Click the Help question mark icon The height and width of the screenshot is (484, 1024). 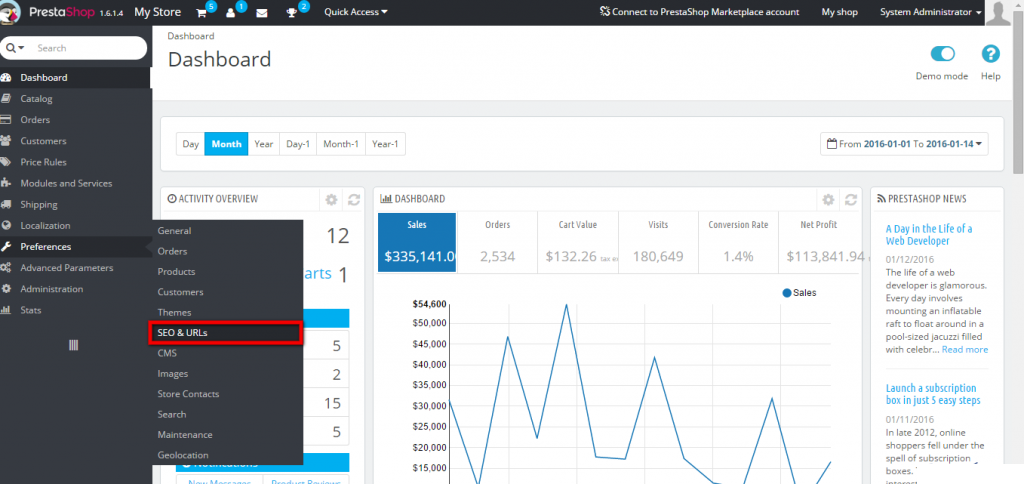coord(991,54)
